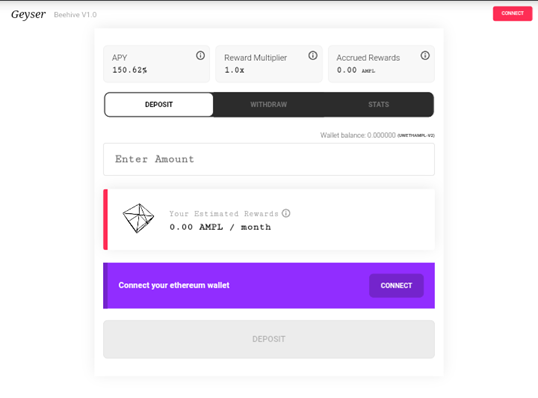Click the APY info icon
The height and width of the screenshot is (398, 538).
[x=200, y=55]
